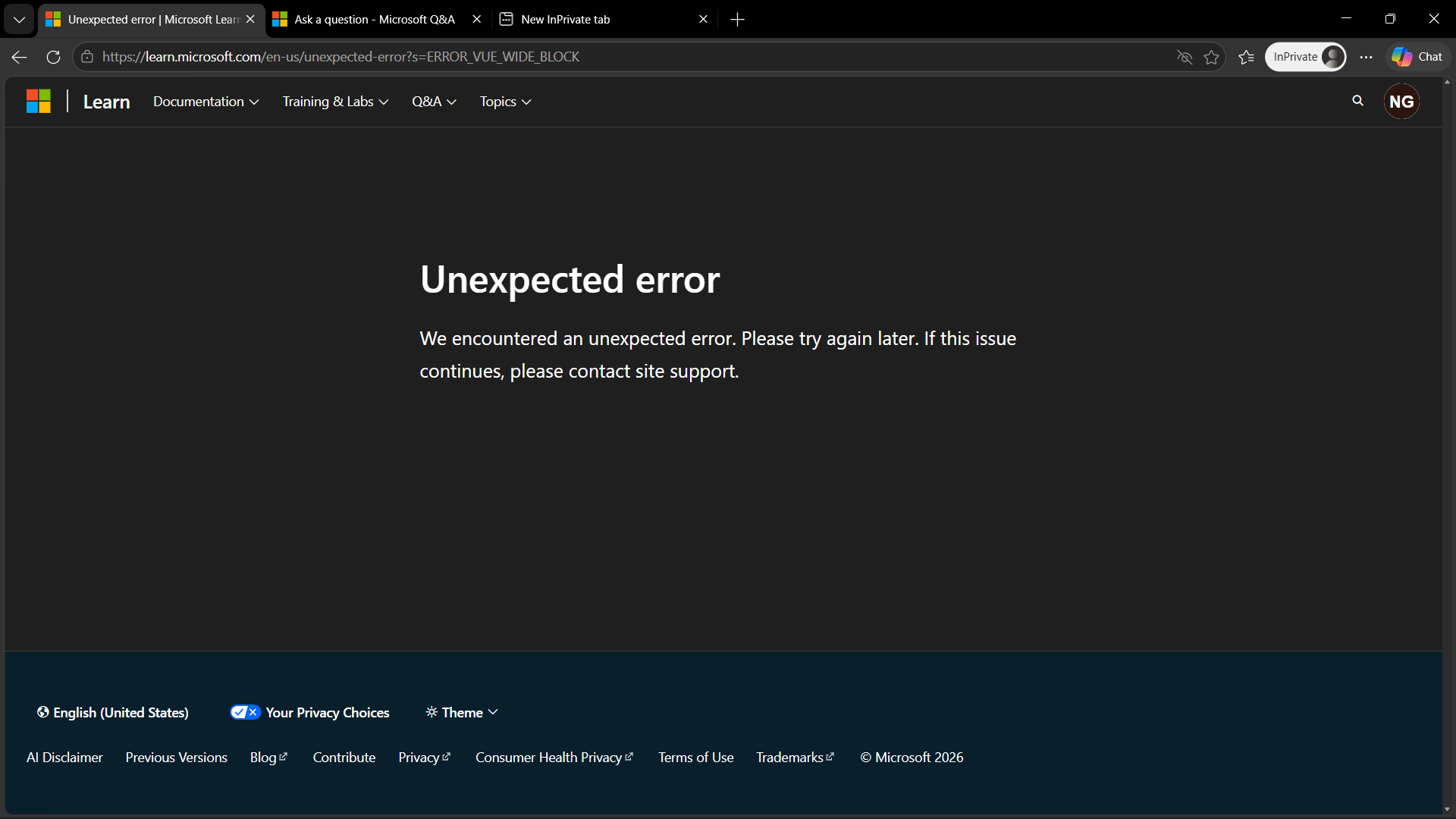The height and width of the screenshot is (819, 1456).
Task: Click the Microsoft logo in the header
Action: click(x=39, y=101)
